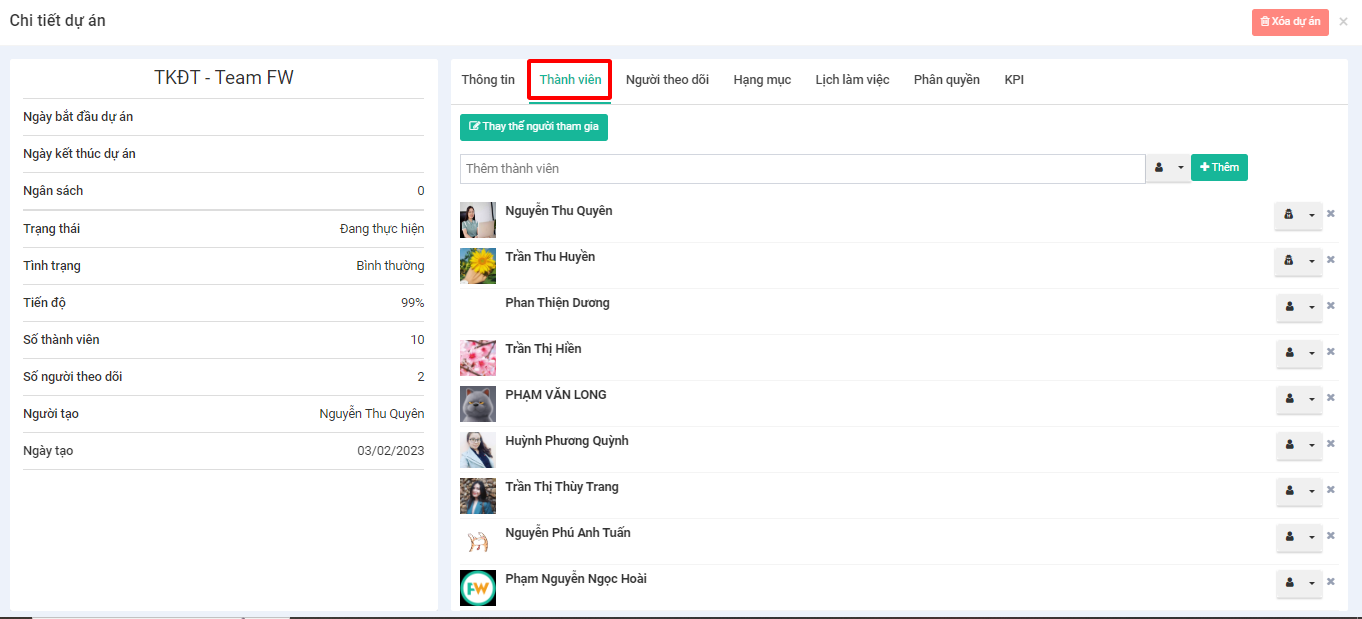
Task: Expand role dropdown for Nguyễn Thu Quyên
Action: 1311,215
